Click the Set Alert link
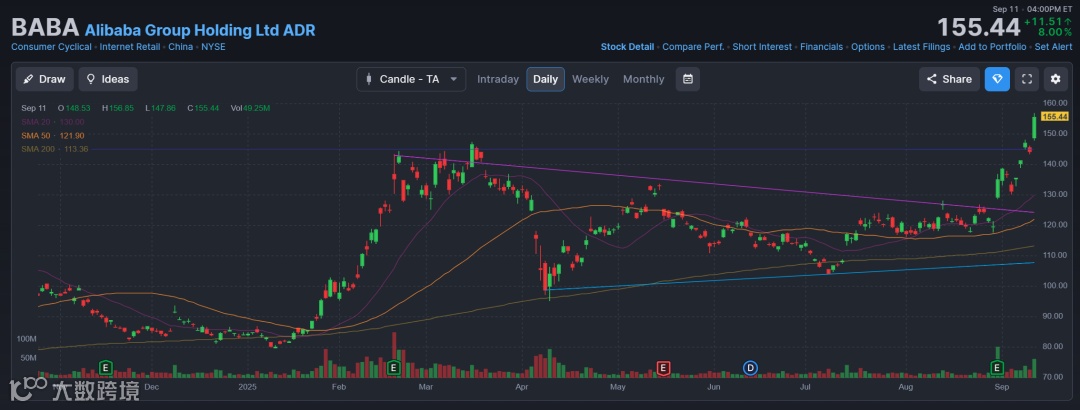 [x=1054, y=47]
